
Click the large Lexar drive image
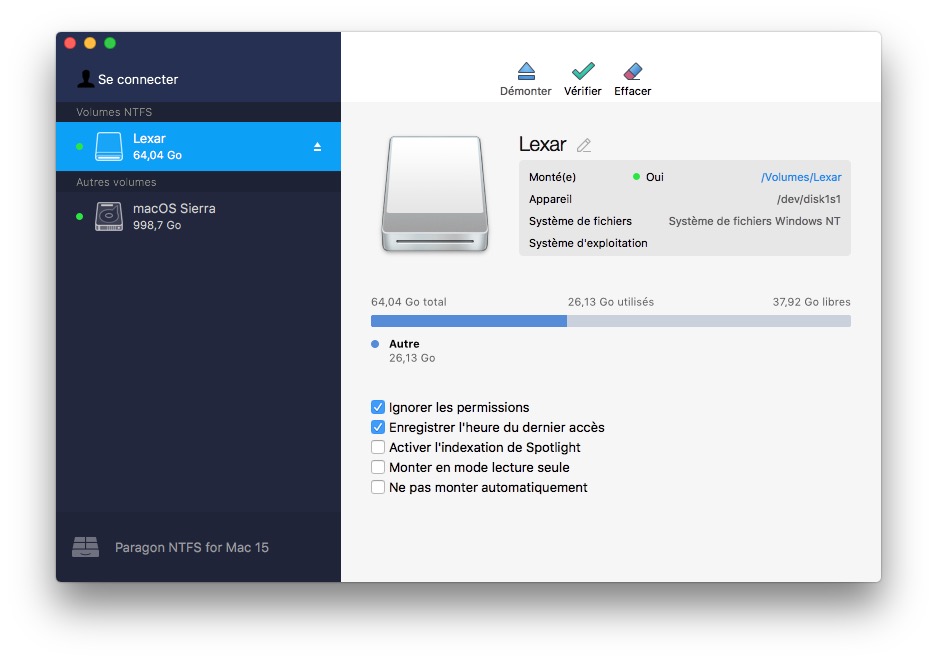(435, 194)
